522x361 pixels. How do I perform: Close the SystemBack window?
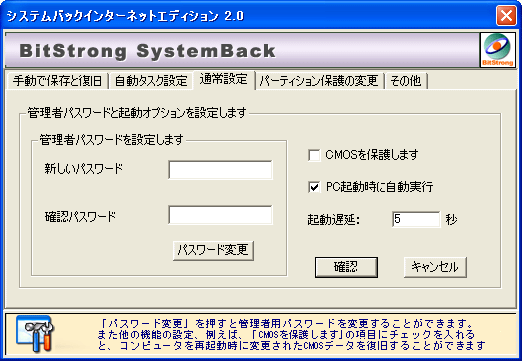tap(506, 15)
